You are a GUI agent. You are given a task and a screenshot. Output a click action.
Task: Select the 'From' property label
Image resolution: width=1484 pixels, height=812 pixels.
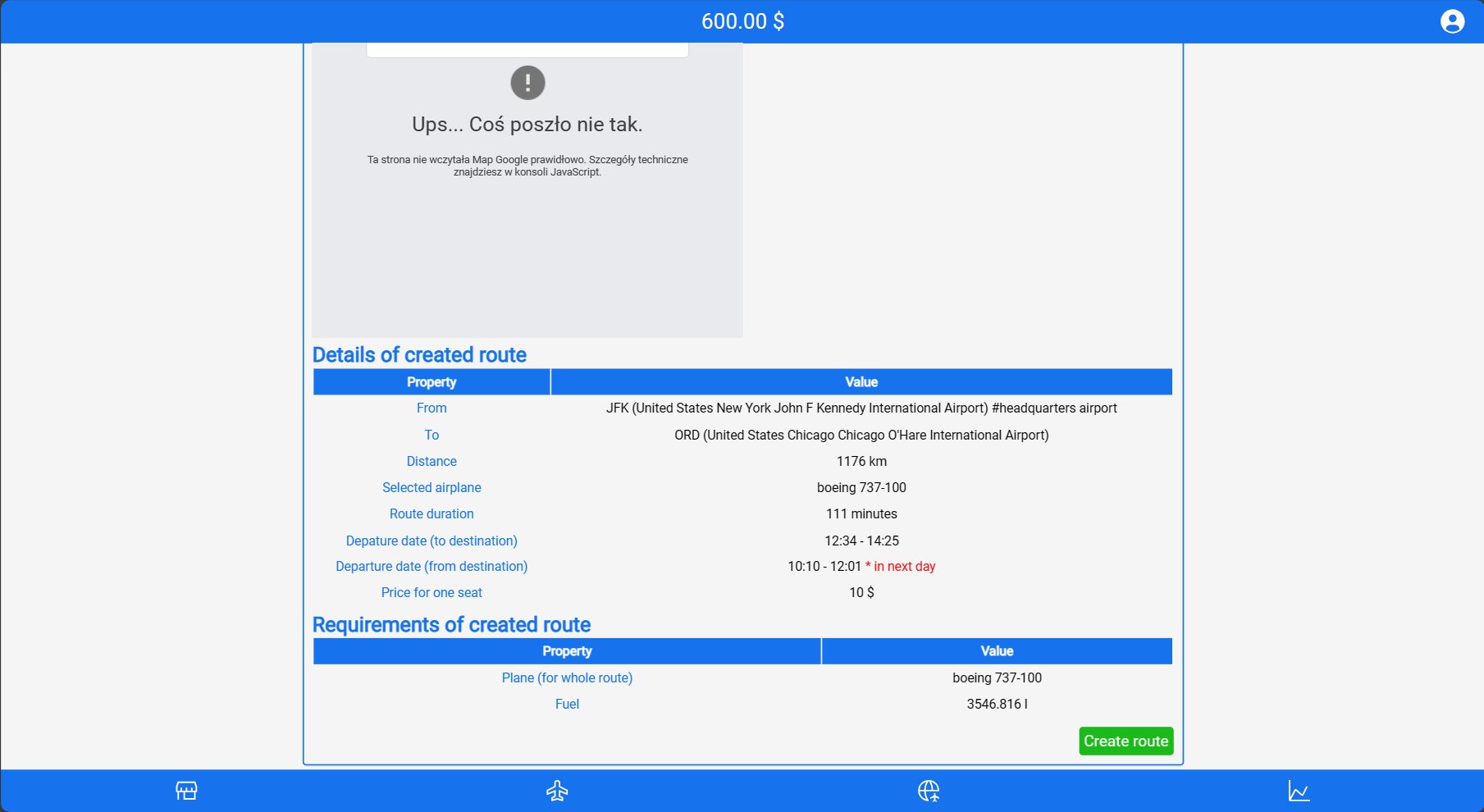coord(432,408)
